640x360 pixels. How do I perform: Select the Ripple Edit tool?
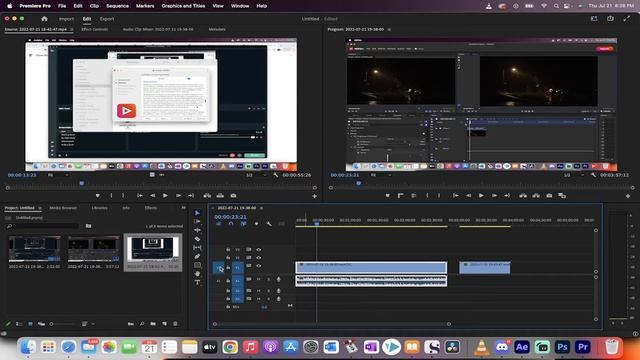pyautogui.click(x=198, y=230)
